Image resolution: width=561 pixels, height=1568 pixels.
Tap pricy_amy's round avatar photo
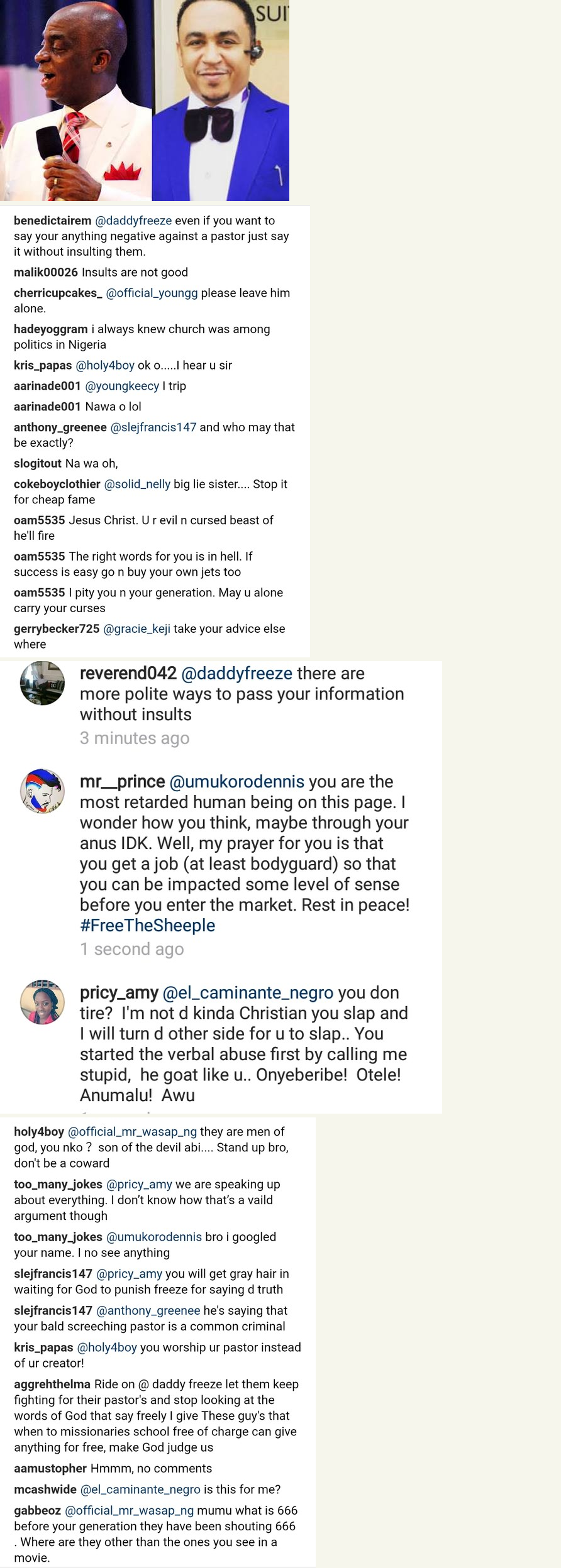click(42, 1002)
